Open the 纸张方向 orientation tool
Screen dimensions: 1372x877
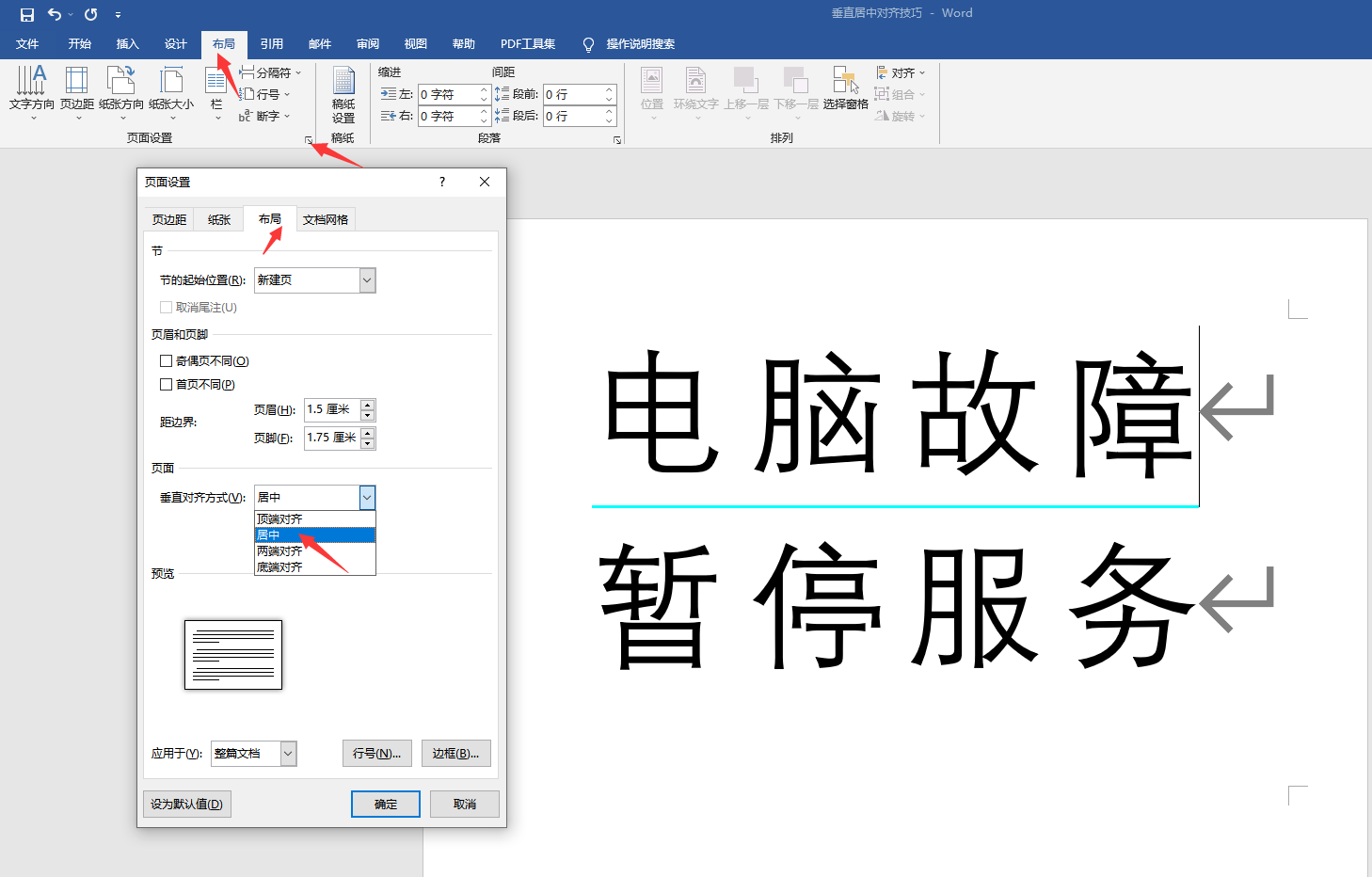click(x=121, y=93)
